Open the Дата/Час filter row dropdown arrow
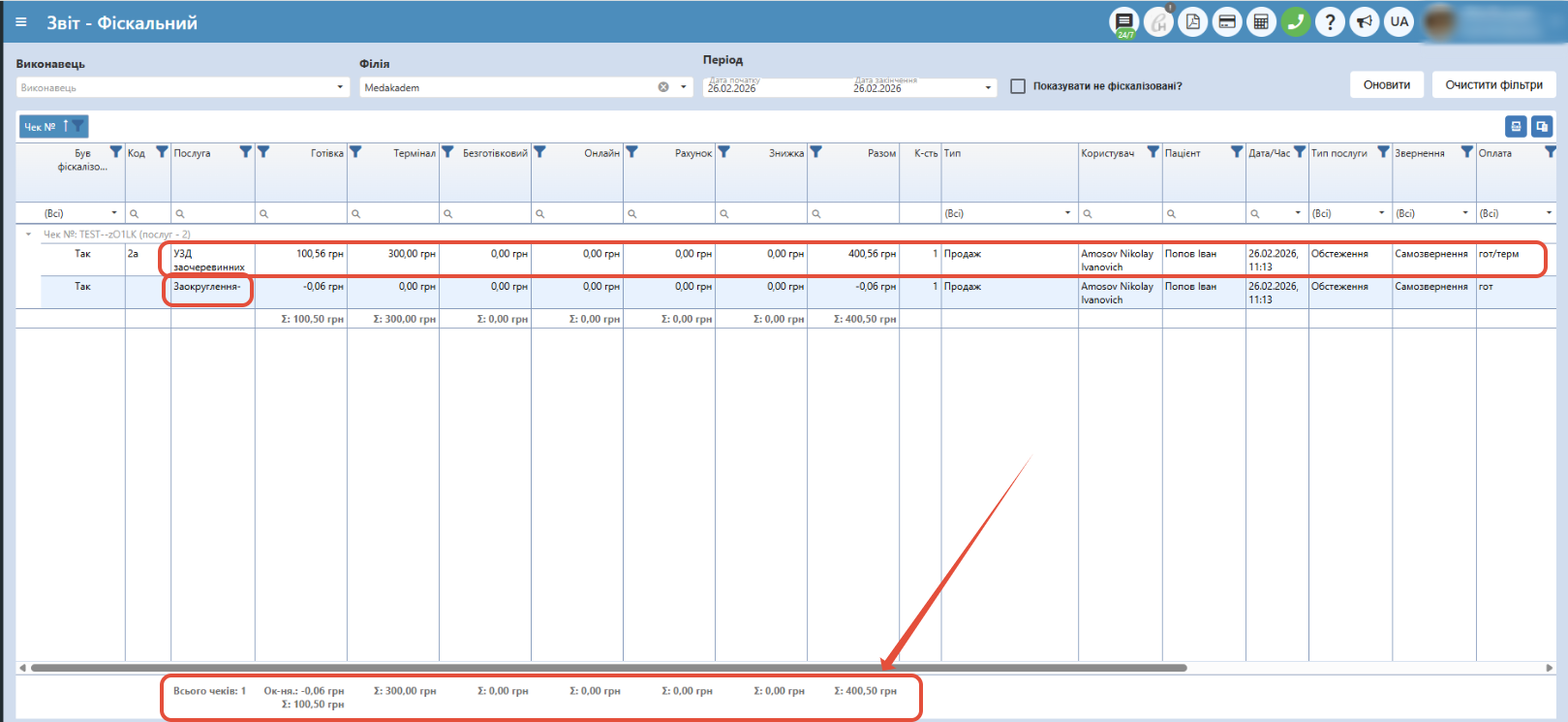The height and width of the screenshot is (722, 1568). tap(1298, 213)
